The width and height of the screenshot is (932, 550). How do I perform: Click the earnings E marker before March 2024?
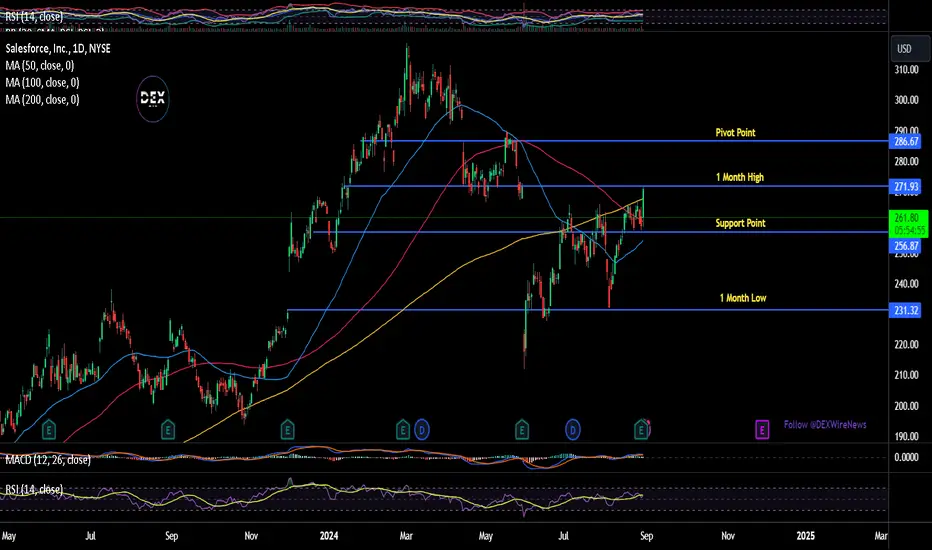click(x=403, y=429)
